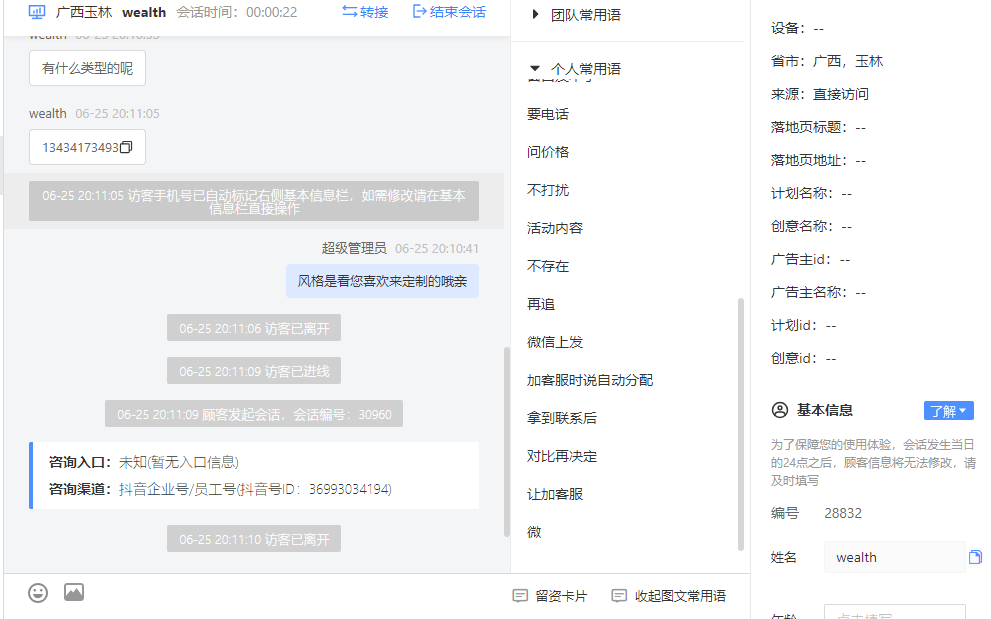Click 省市：广西，玉林 entry
Screen dimensions: 991x619
click(x=827, y=61)
